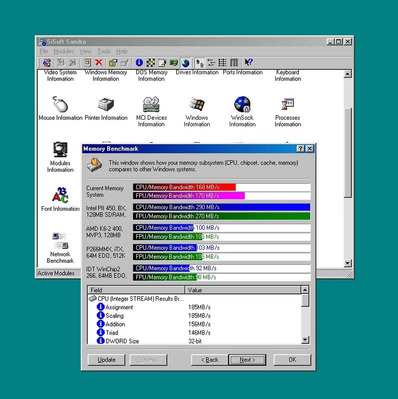Viewport: 398px width, 399px height.
Task: Click the globe toolbar icon in Sandra
Action: pos(186,62)
